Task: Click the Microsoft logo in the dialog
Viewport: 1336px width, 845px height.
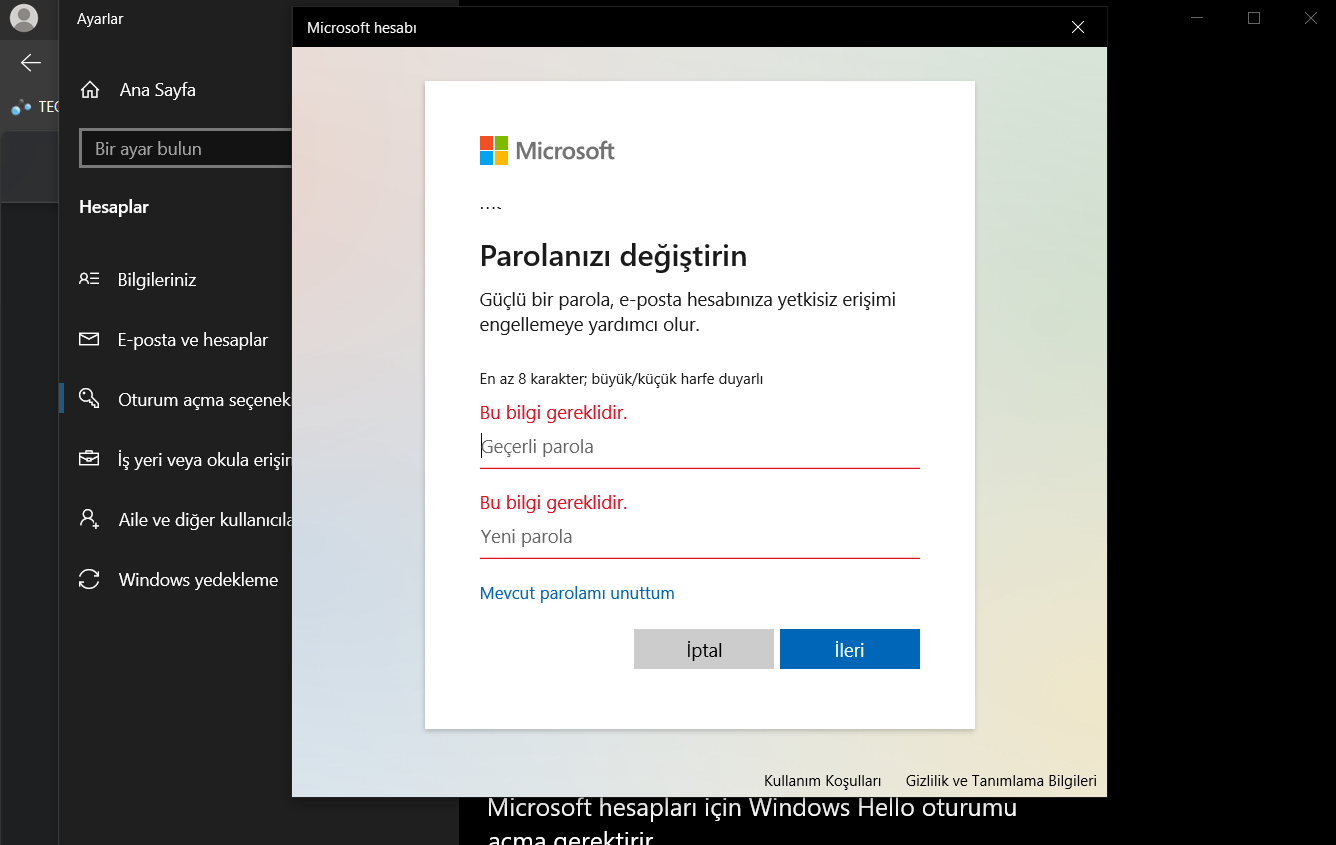Action: point(547,151)
